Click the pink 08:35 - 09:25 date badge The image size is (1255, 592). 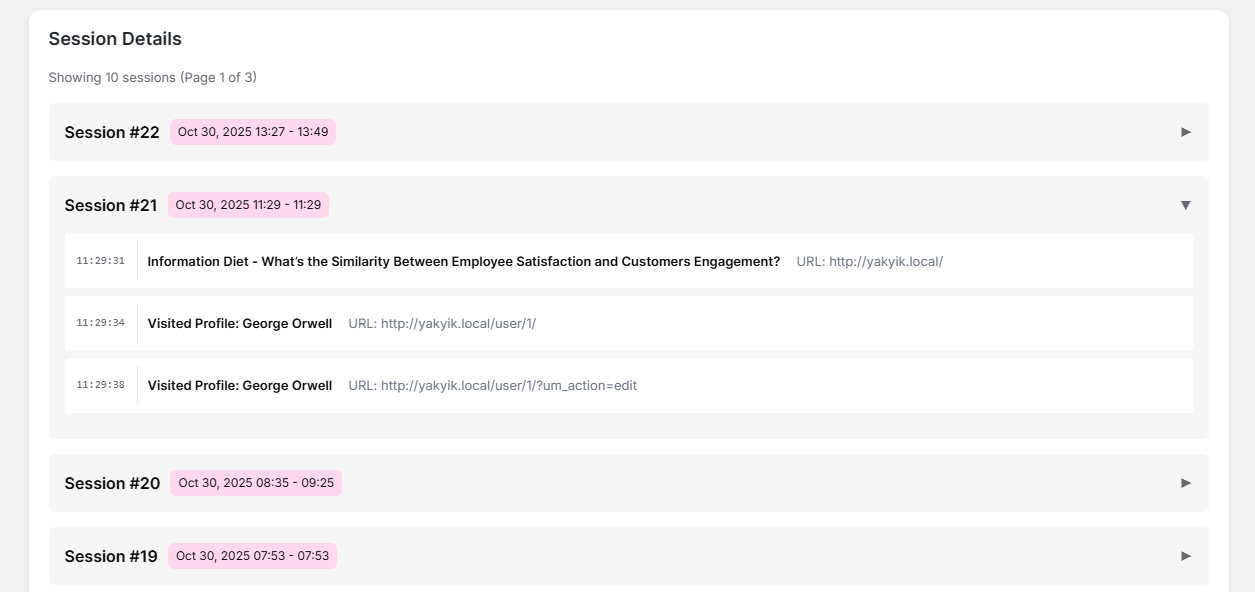(x=256, y=483)
